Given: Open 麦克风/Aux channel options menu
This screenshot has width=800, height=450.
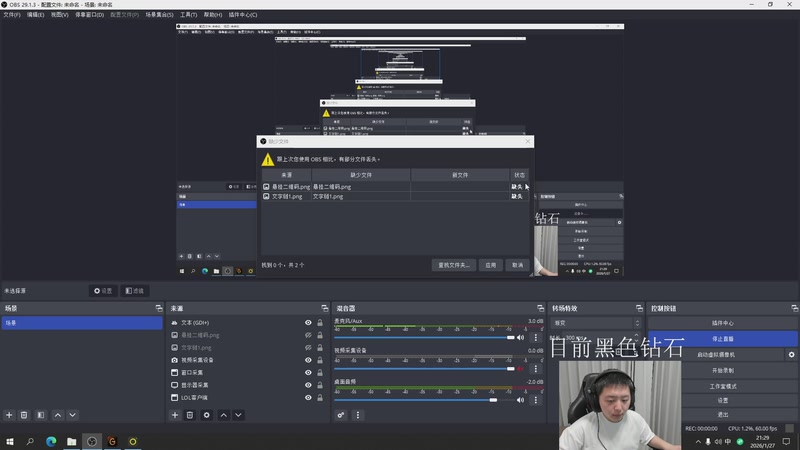Looking at the screenshot, I should tap(535, 337).
